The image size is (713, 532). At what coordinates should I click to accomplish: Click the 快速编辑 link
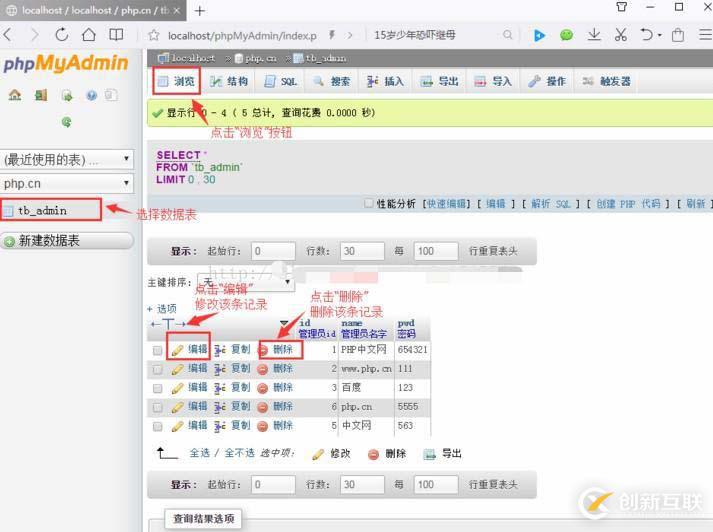[447, 204]
